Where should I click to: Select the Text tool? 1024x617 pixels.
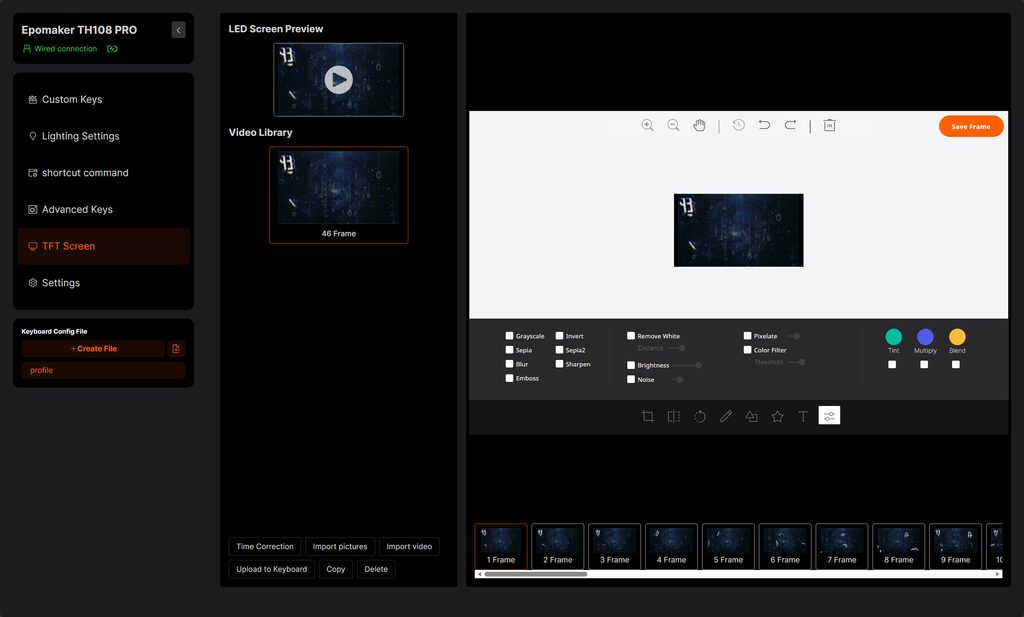tap(803, 416)
